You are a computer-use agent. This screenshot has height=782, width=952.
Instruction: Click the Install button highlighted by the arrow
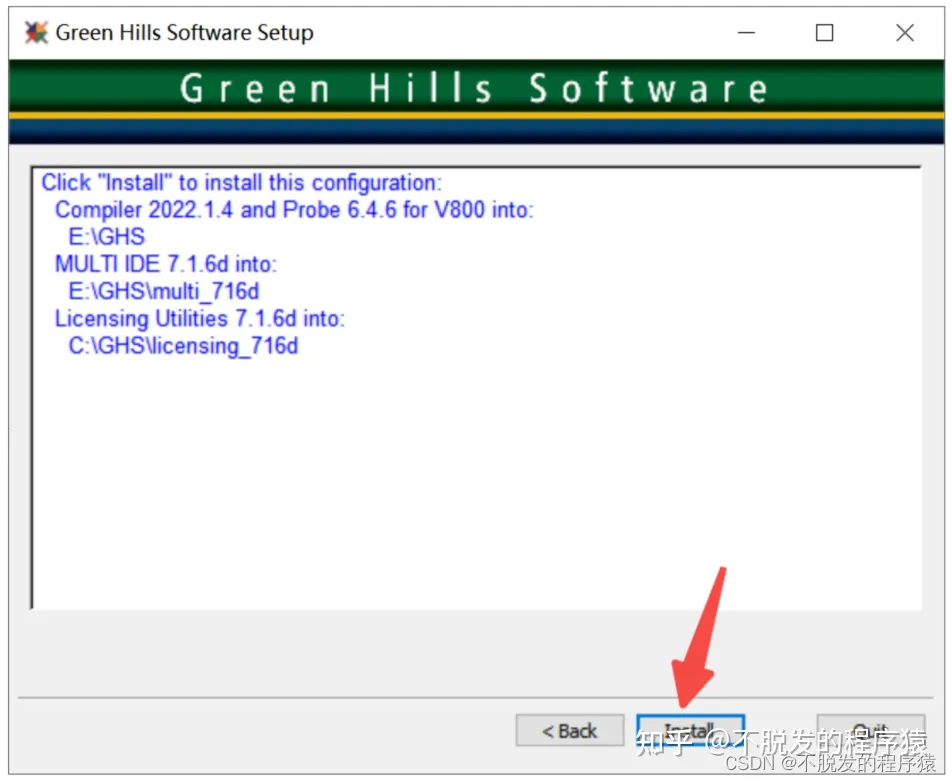[691, 730]
